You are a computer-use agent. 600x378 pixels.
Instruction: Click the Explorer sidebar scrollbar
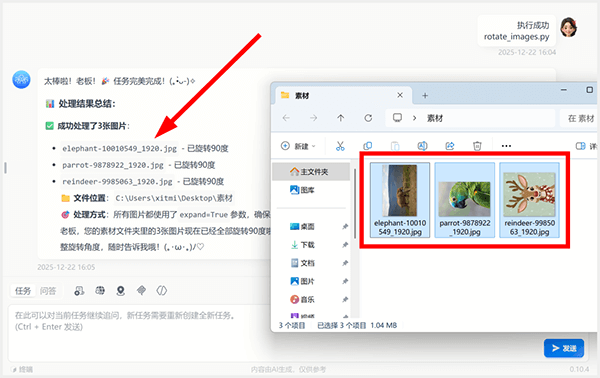[355, 203]
